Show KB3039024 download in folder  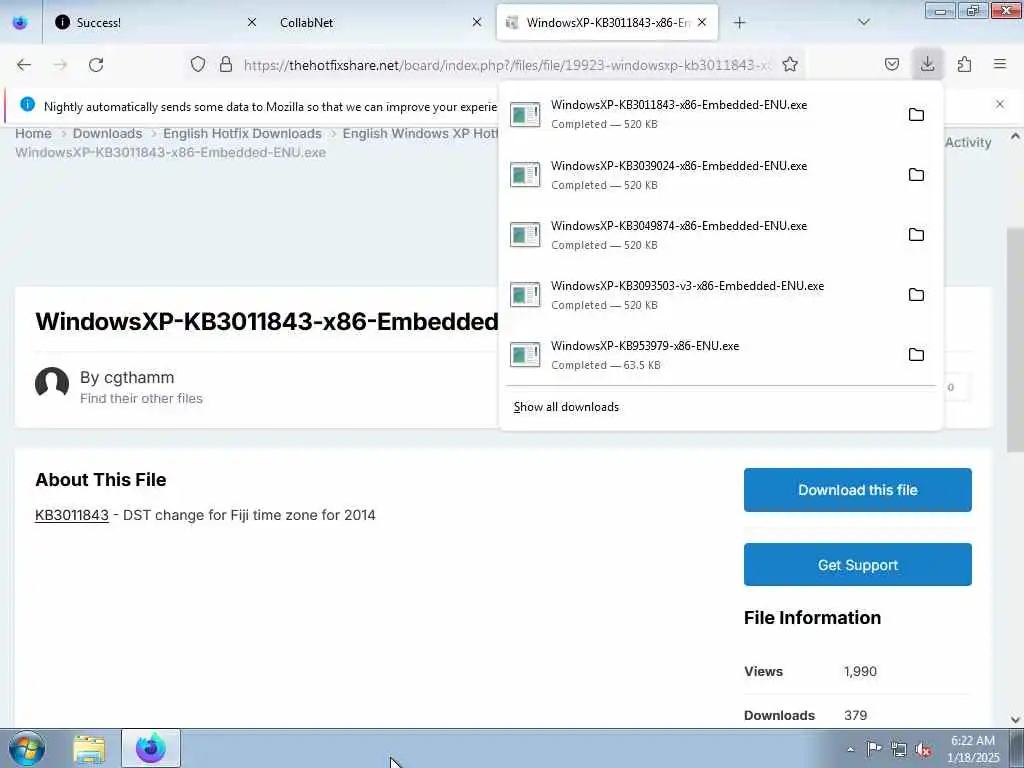coord(916,175)
